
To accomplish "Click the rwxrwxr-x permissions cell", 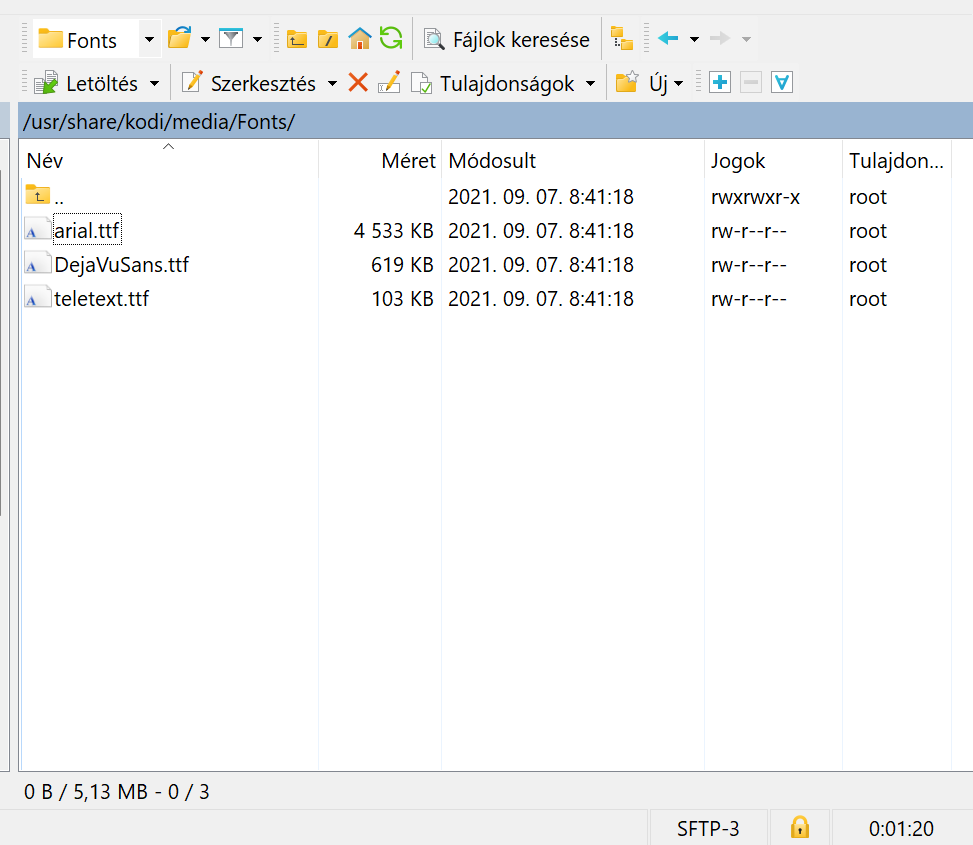I will [755, 197].
